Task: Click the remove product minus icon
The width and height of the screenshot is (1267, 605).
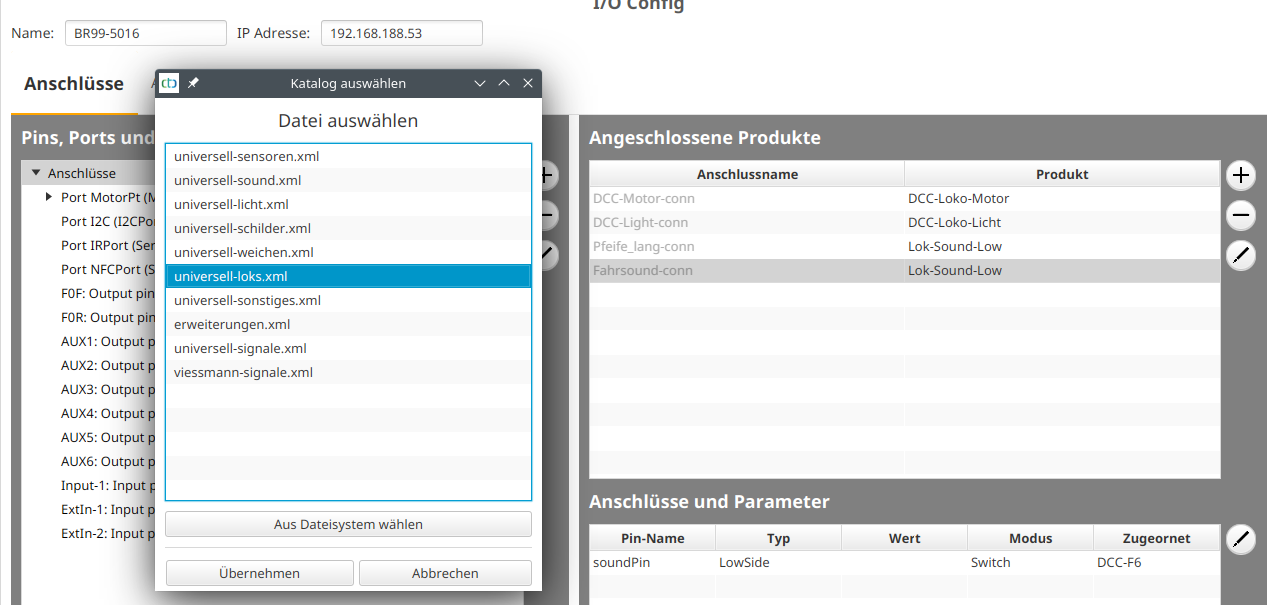Action: tap(1241, 215)
